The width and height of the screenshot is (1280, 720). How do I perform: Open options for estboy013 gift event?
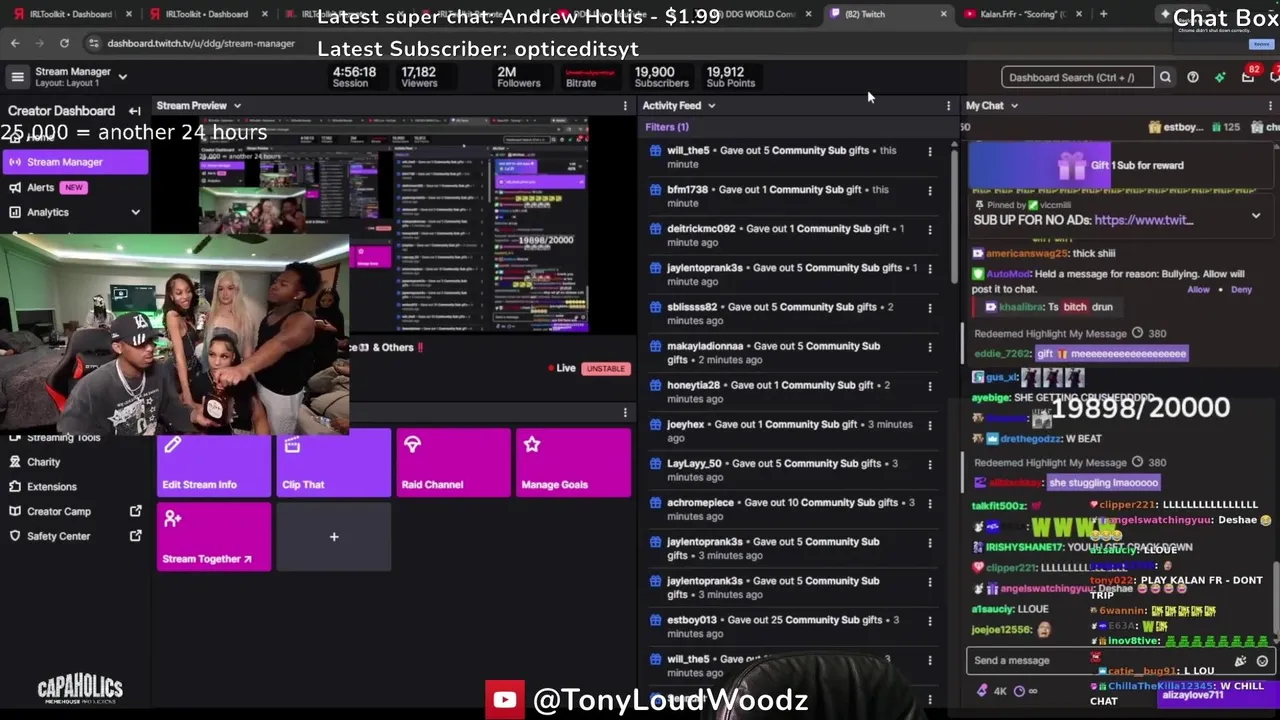pyautogui.click(x=930, y=621)
